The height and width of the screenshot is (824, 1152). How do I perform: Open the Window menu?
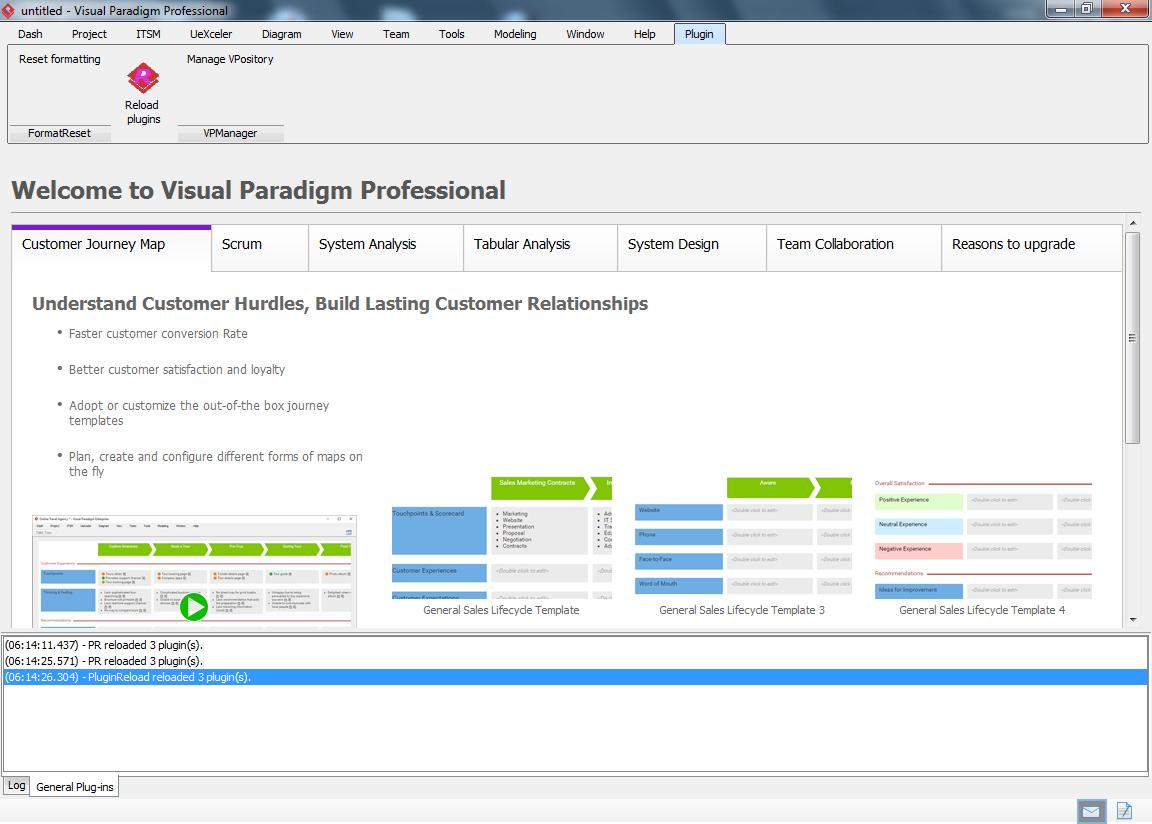point(585,34)
